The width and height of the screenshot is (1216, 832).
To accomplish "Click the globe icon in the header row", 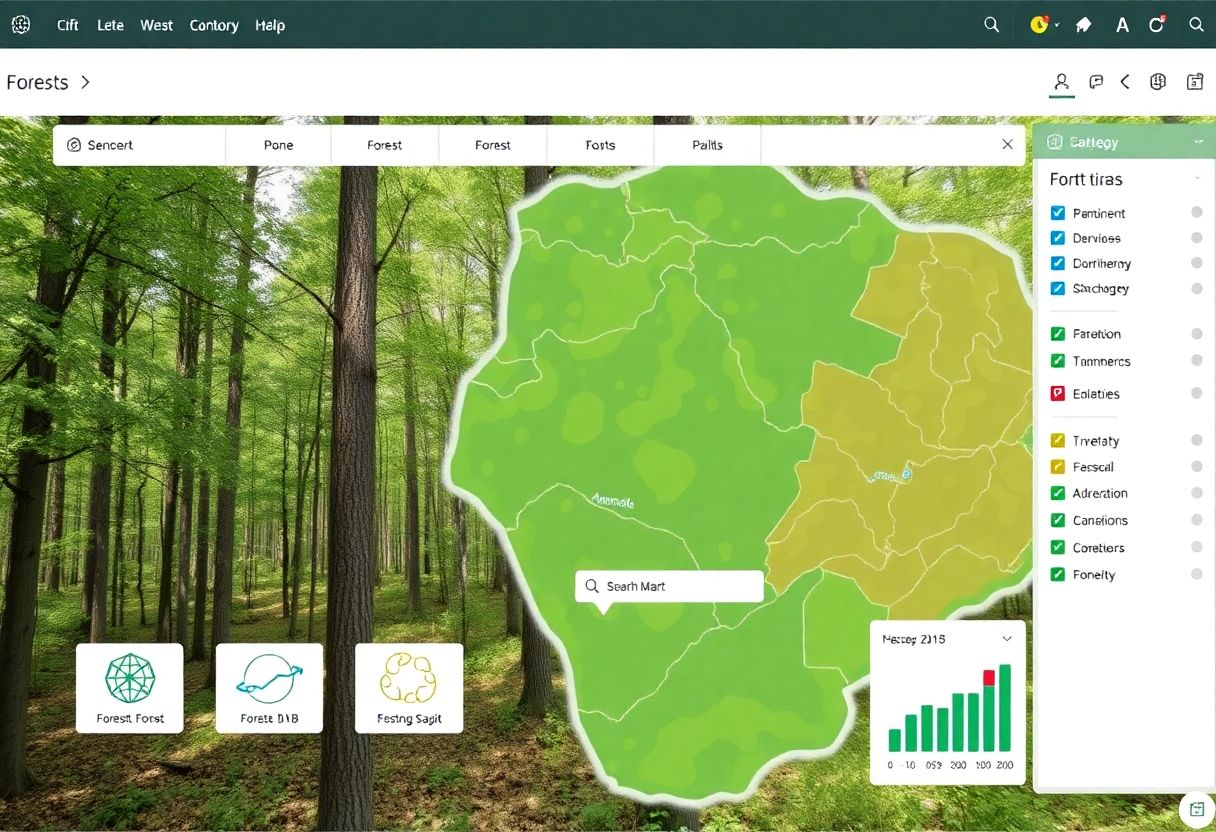I will point(1157,81).
